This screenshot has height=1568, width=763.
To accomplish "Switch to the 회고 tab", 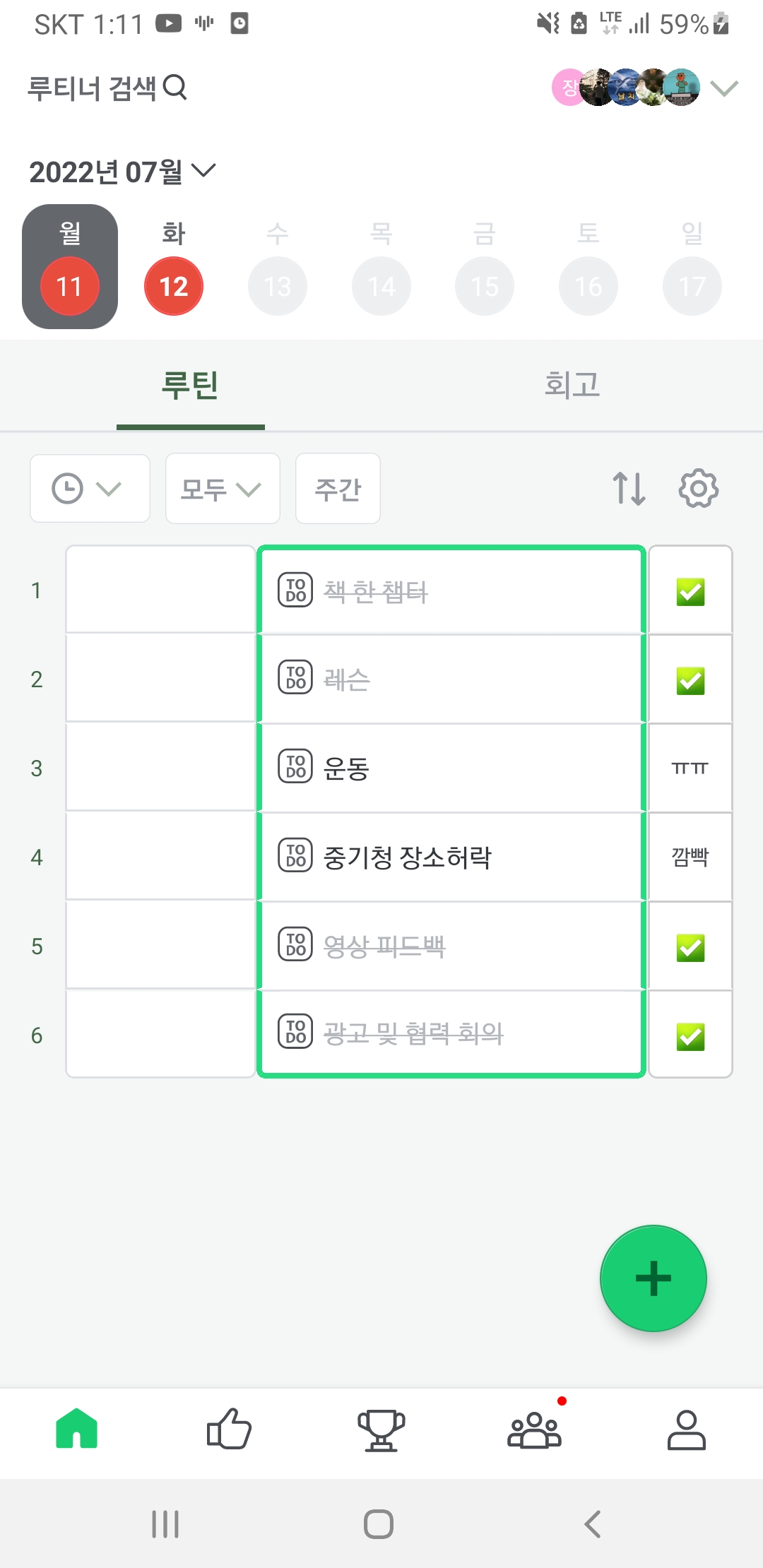I will 572,386.
